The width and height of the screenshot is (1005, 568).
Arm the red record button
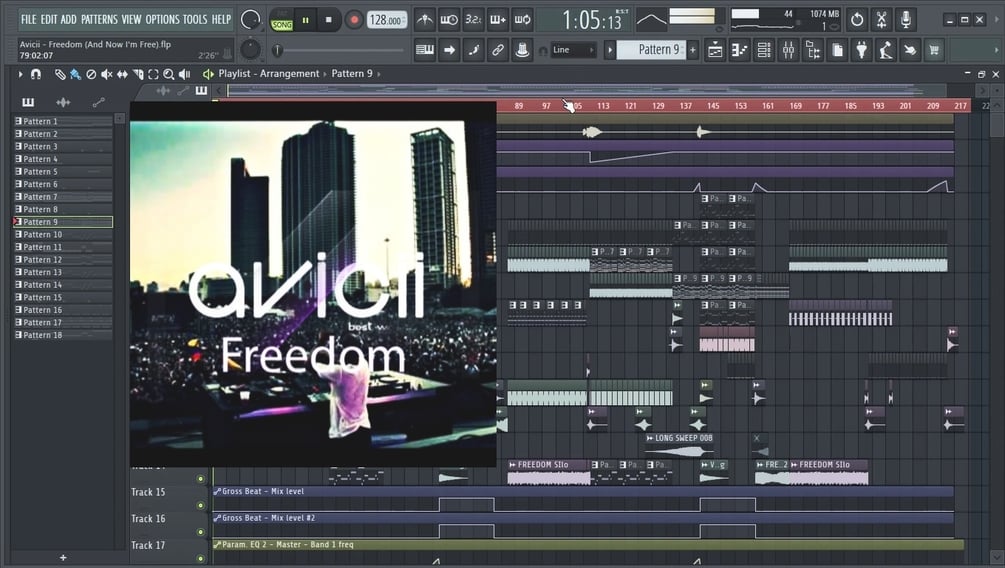(x=353, y=21)
